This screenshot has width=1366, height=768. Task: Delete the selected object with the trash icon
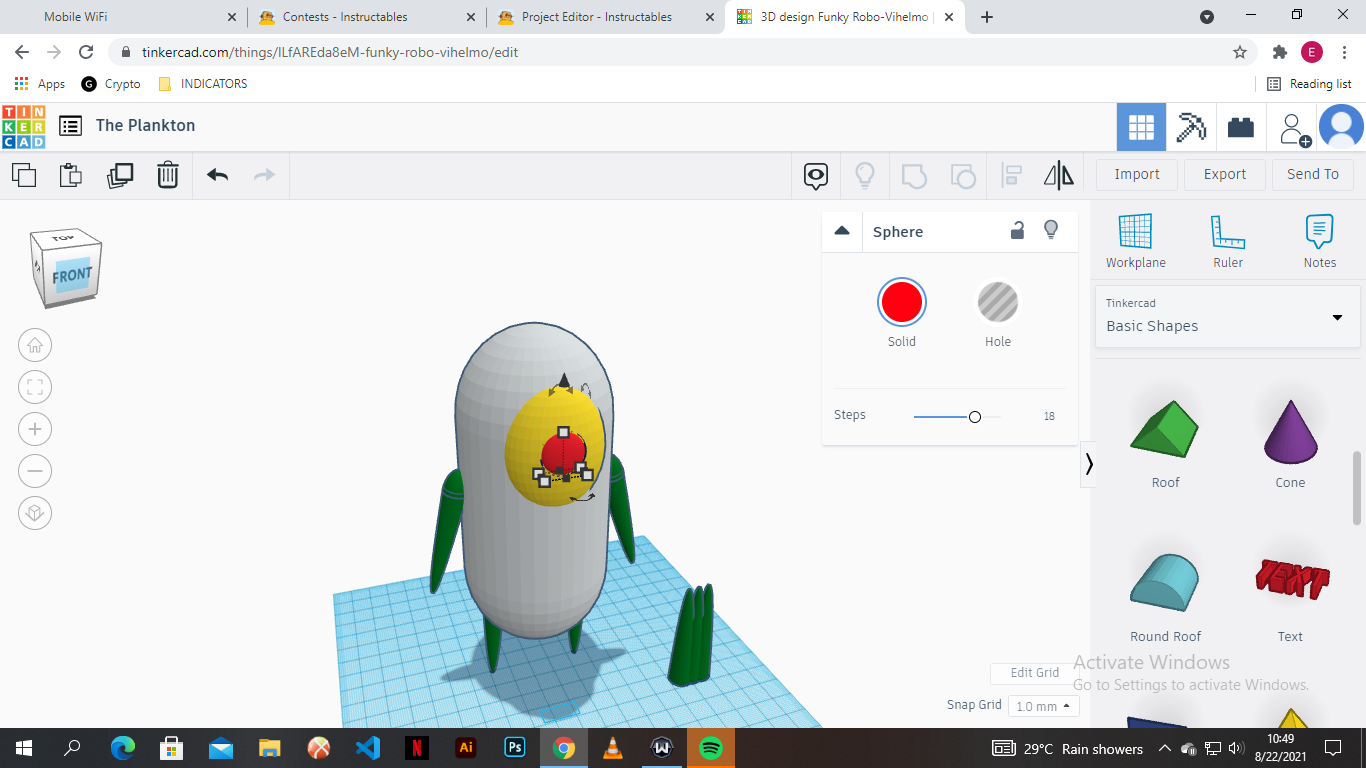point(167,175)
